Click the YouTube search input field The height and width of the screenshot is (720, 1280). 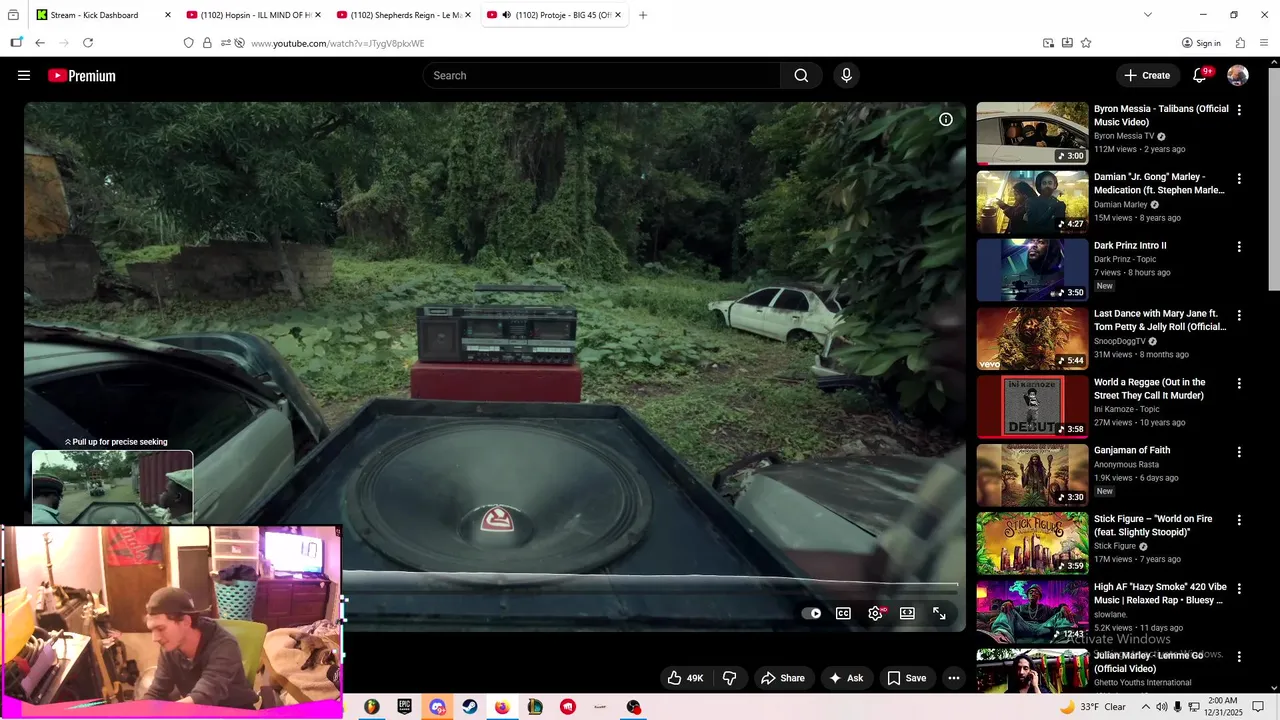(602, 75)
